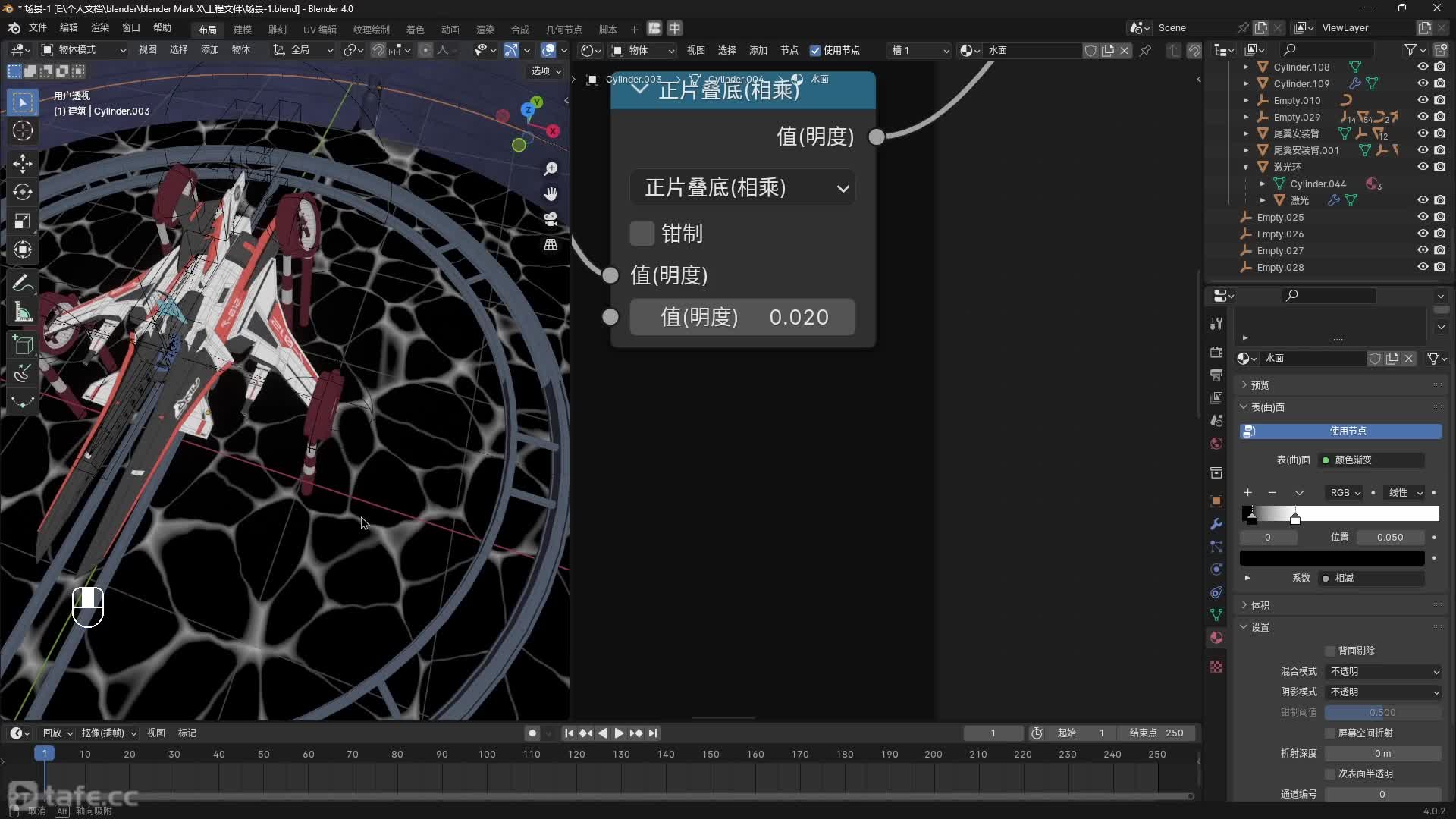The width and height of the screenshot is (1456, 819).
Task: Click the outliner filter funnel icon
Action: pyautogui.click(x=1410, y=50)
